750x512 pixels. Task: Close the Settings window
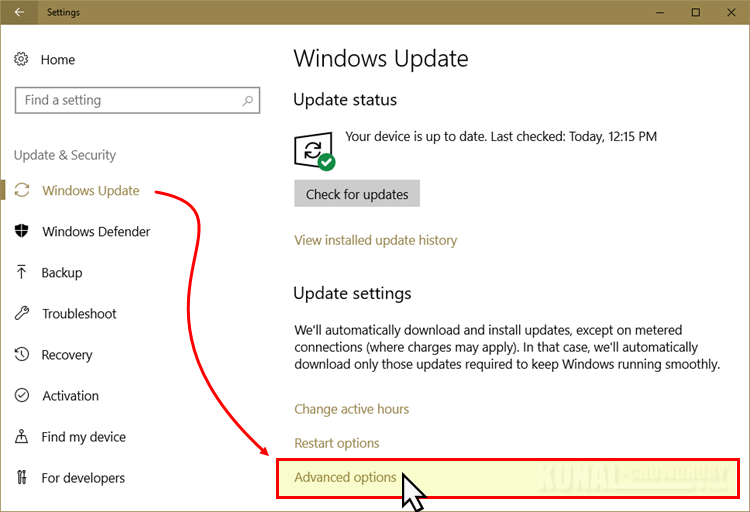tap(731, 12)
